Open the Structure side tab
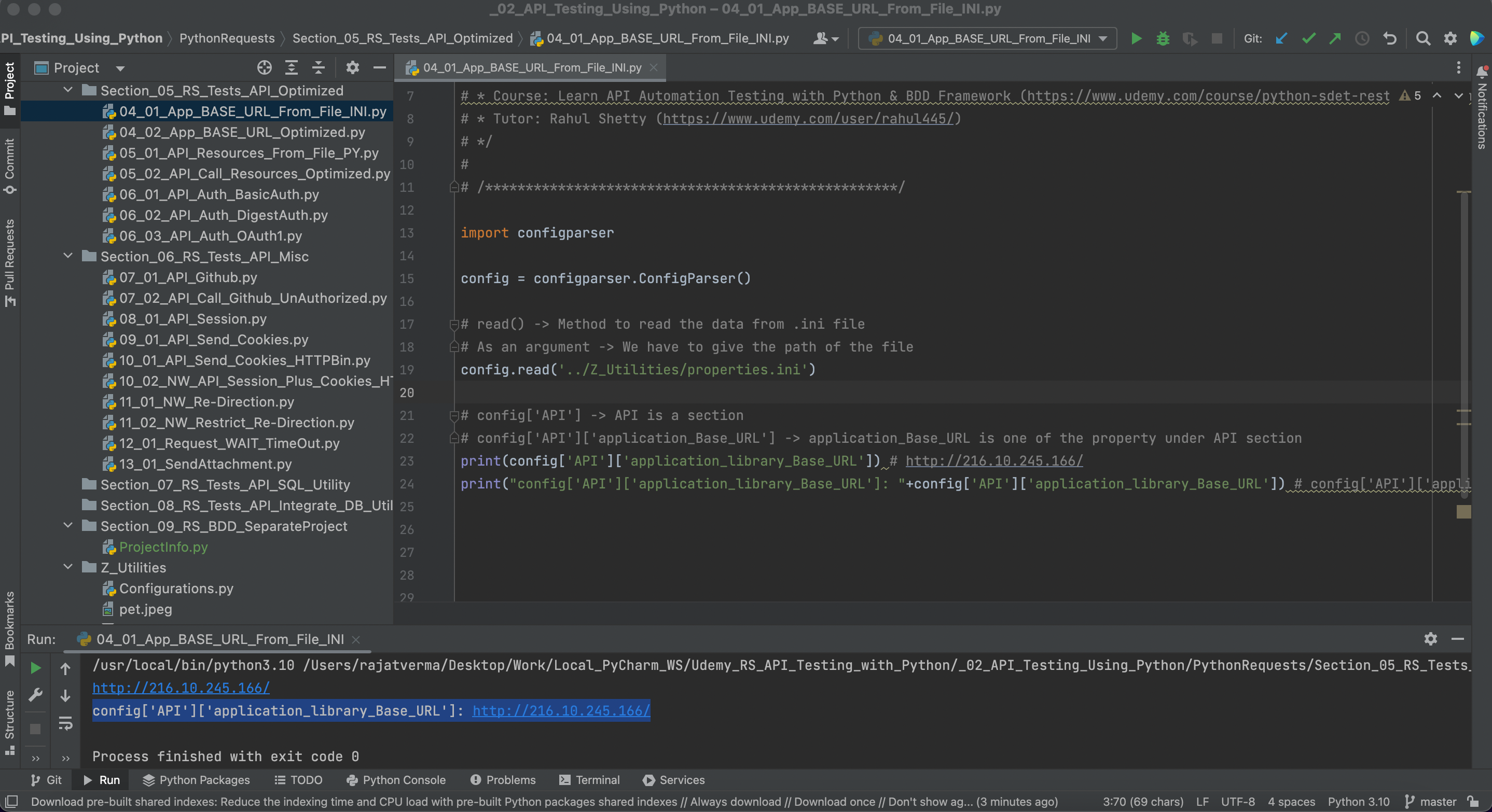The width and height of the screenshot is (1492, 812). tap(10, 722)
